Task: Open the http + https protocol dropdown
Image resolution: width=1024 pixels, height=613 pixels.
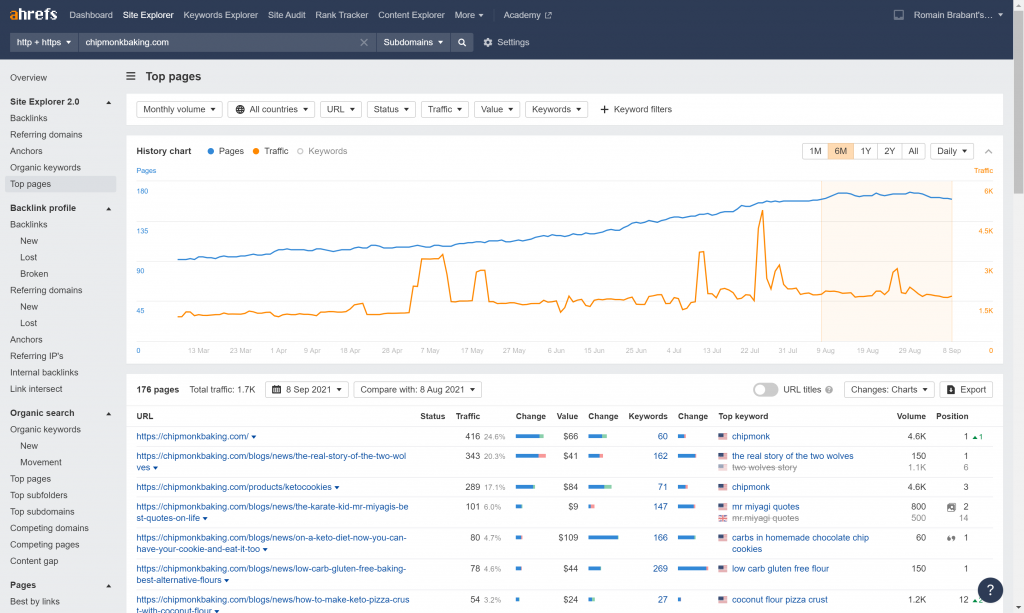Action: 44,42
